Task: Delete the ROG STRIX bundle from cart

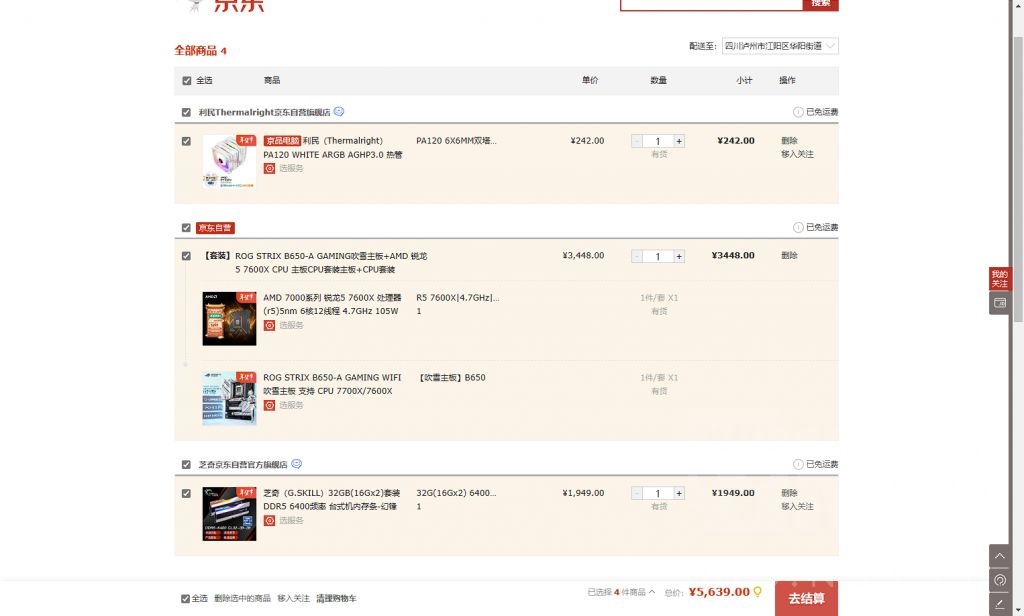Action: point(789,255)
